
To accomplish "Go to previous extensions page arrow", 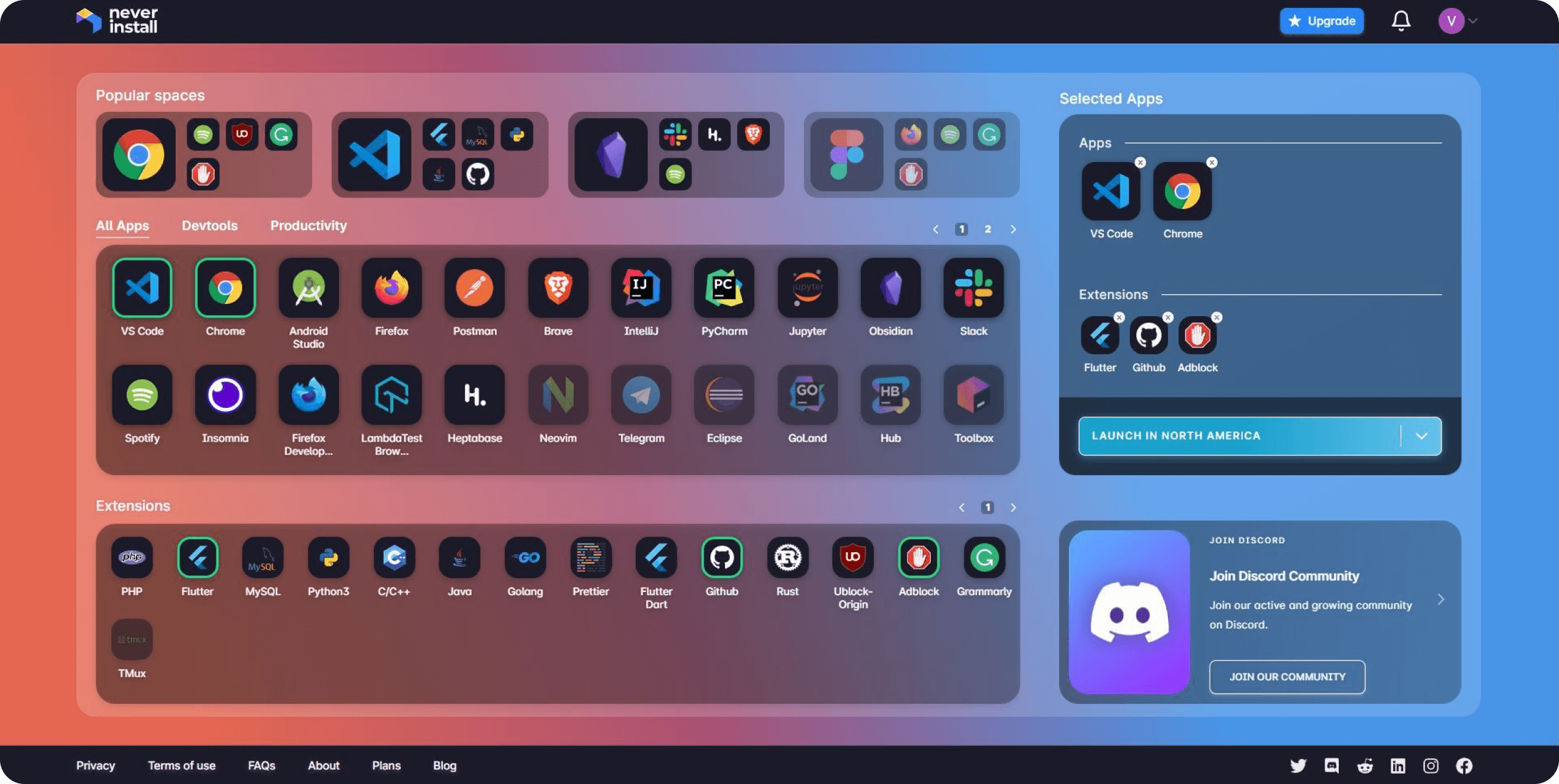I will click(x=962, y=508).
